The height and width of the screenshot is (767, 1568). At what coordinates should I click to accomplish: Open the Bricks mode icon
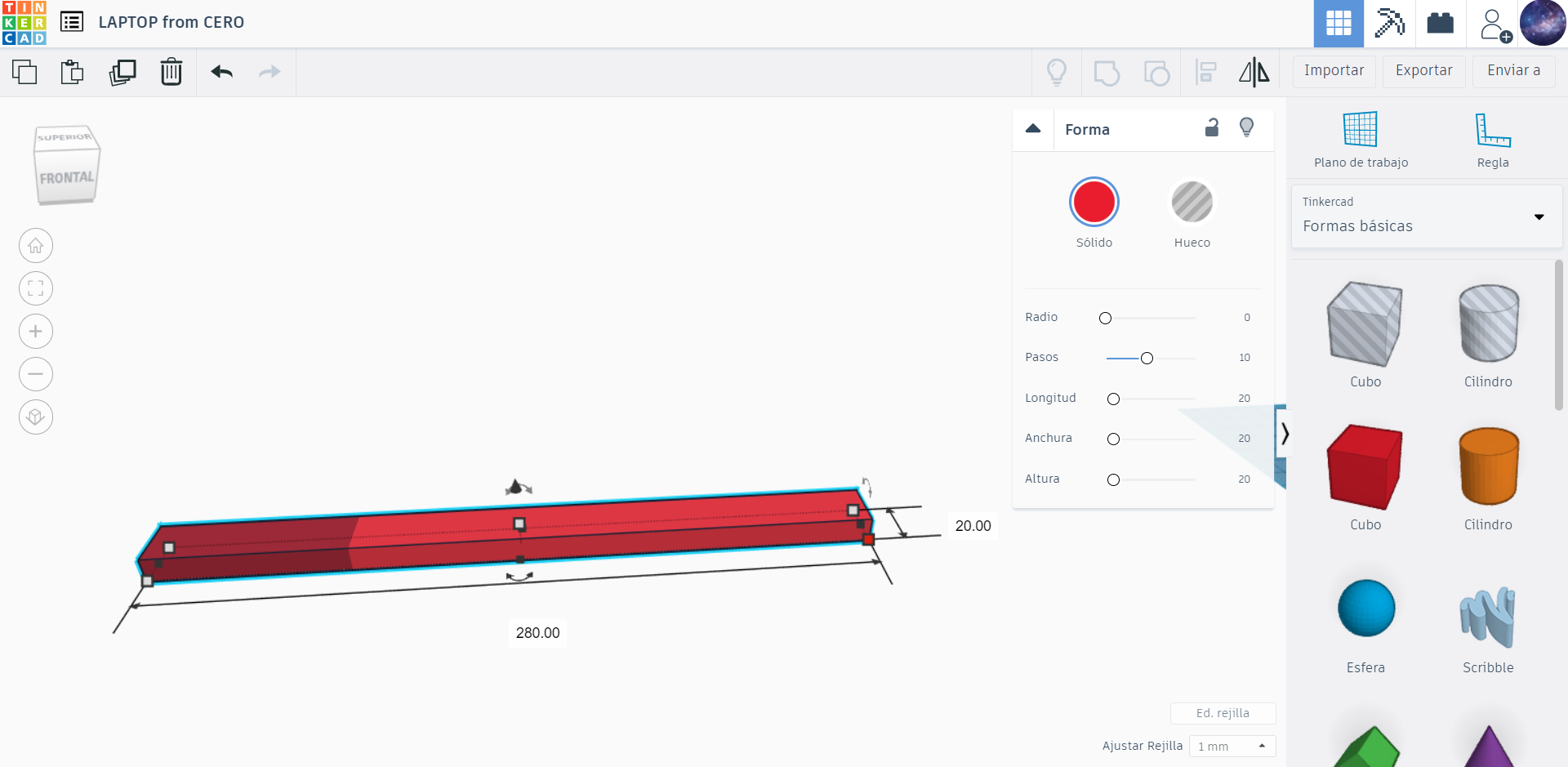tap(1440, 23)
